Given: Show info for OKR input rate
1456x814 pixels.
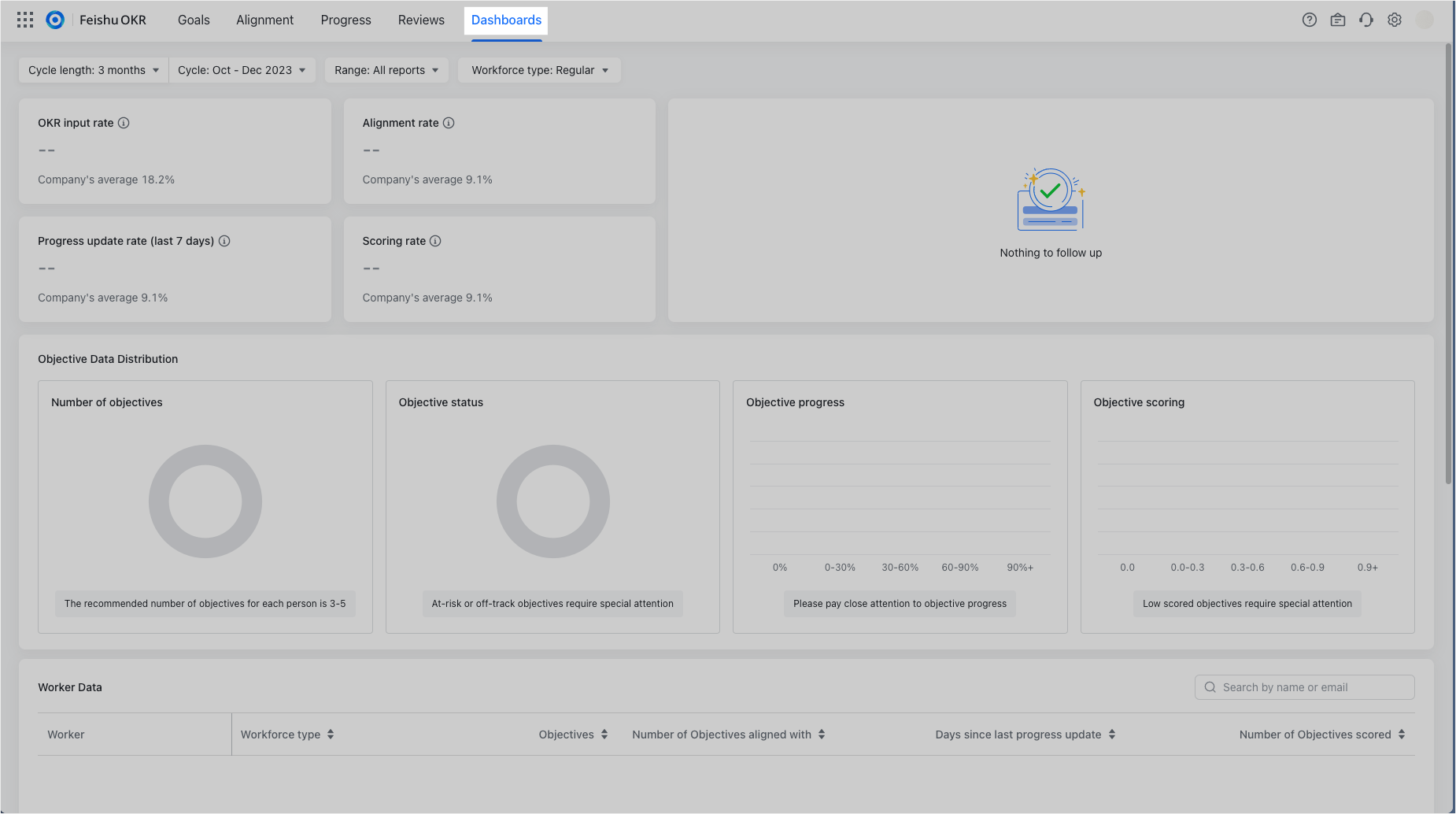Looking at the screenshot, I should point(124,123).
